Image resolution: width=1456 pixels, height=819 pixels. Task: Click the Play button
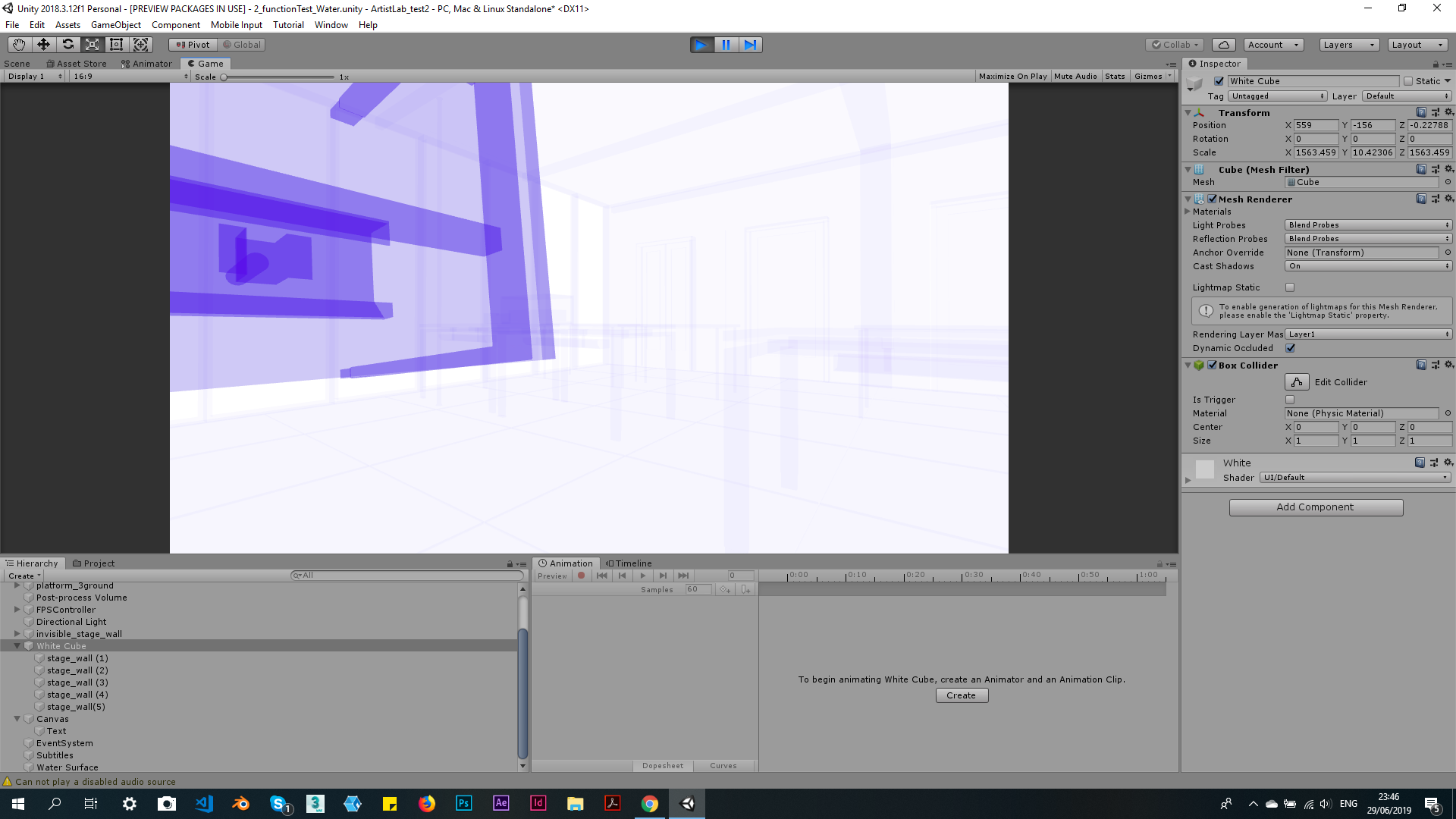tap(701, 45)
